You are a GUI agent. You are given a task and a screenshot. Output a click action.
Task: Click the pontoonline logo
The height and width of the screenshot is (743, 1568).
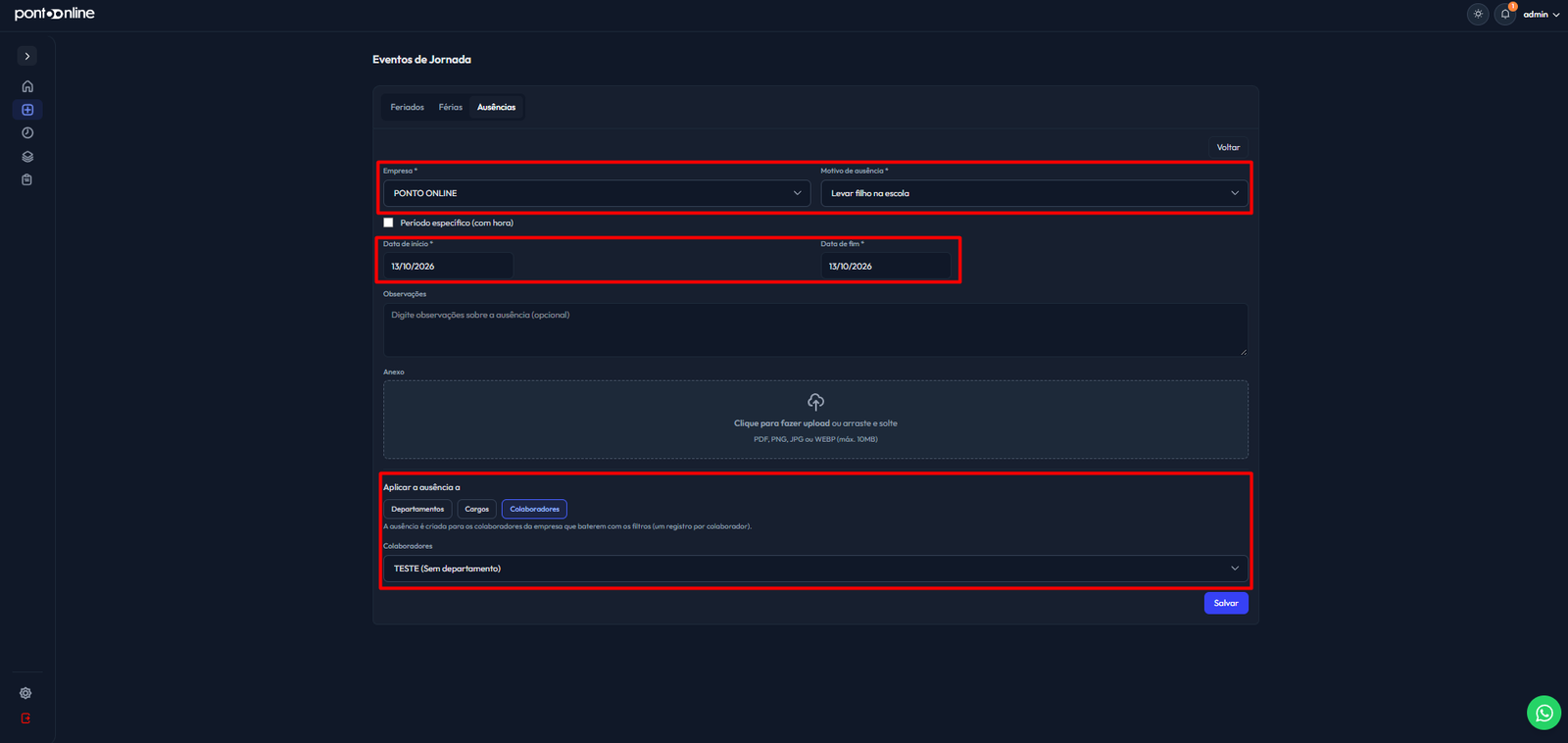[55, 14]
